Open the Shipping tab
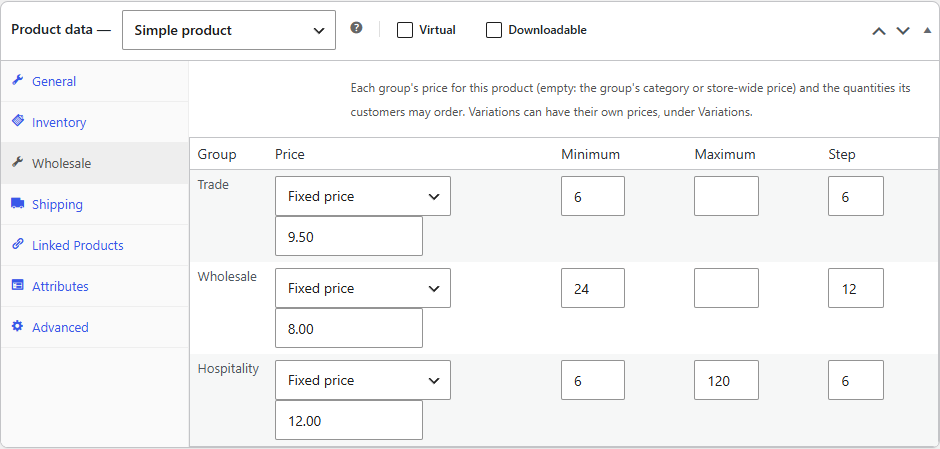The image size is (940, 449). [x=95, y=204]
